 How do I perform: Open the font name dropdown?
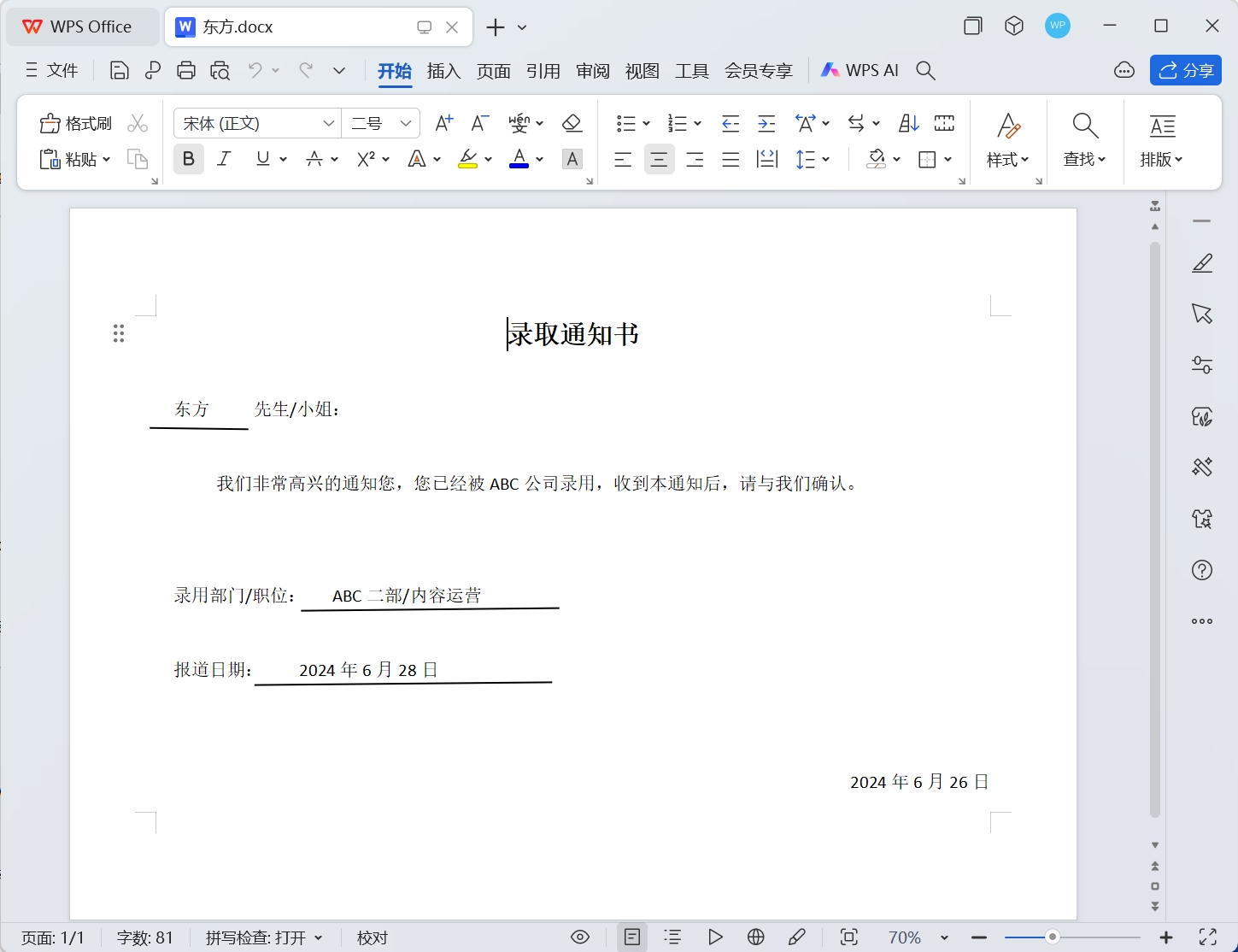click(330, 123)
